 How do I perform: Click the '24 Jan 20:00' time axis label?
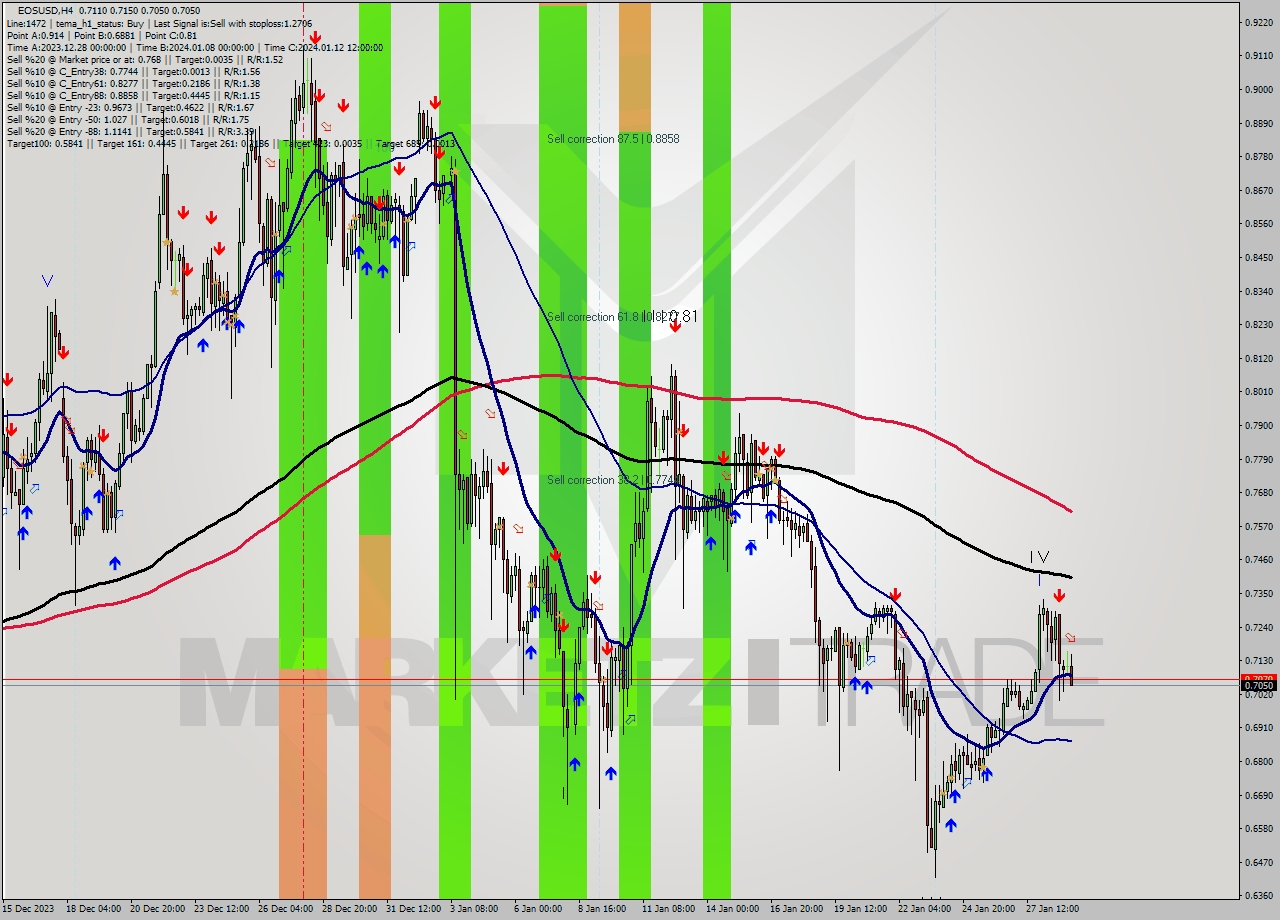tap(989, 909)
